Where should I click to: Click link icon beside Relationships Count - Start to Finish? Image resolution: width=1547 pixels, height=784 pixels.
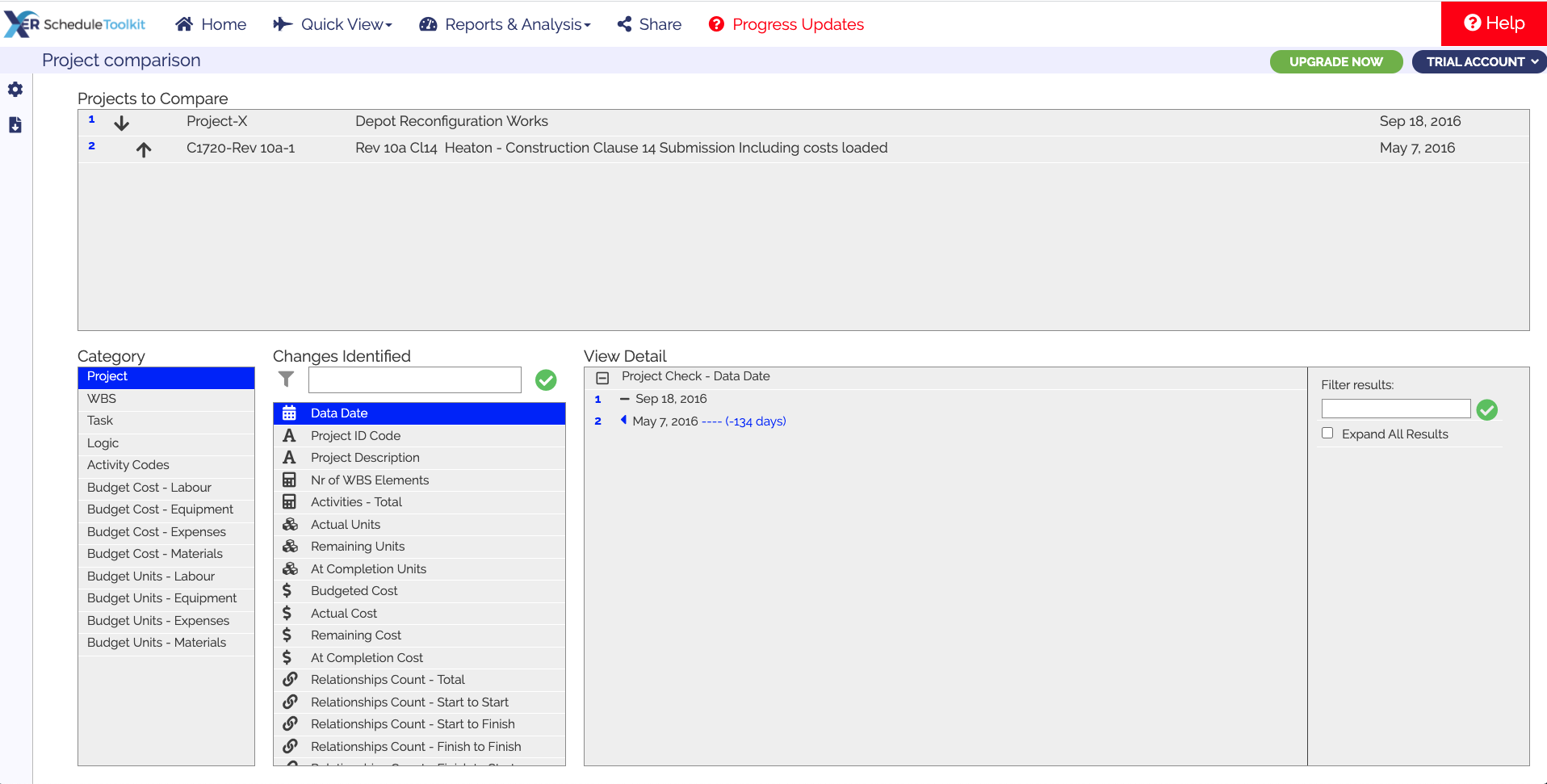[290, 723]
